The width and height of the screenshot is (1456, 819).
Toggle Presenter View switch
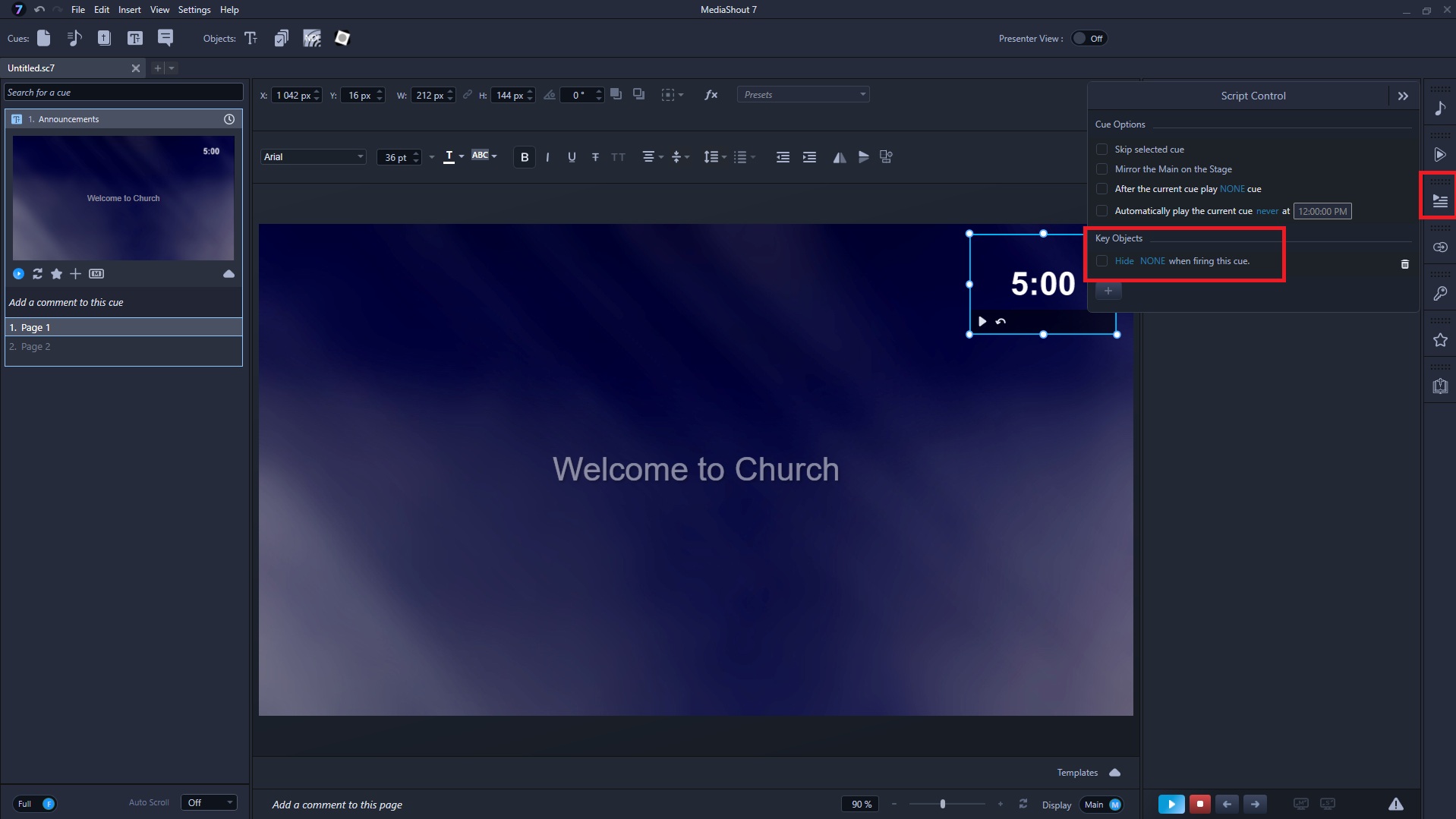[x=1089, y=39]
